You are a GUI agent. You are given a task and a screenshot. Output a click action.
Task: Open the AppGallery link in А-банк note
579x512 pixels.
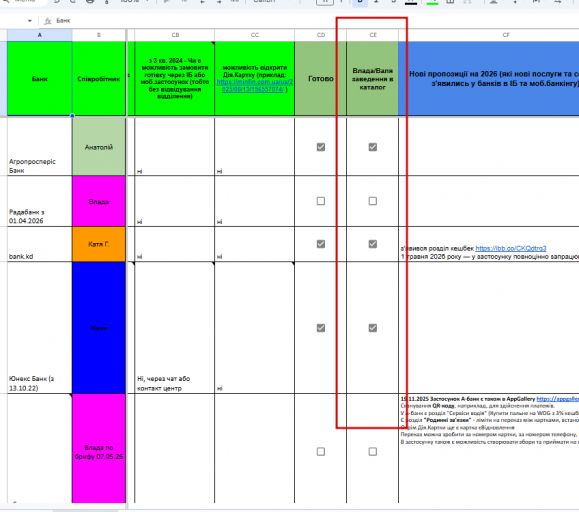[x=558, y=399]
